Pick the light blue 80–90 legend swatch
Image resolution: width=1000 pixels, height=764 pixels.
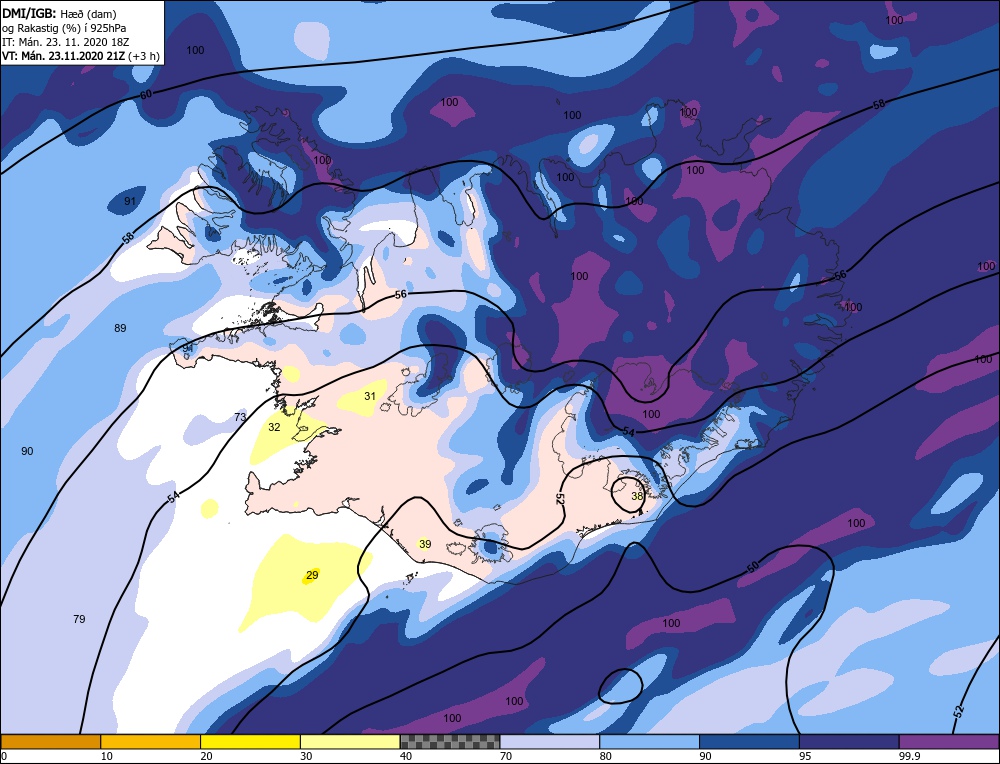pos(650,741)
